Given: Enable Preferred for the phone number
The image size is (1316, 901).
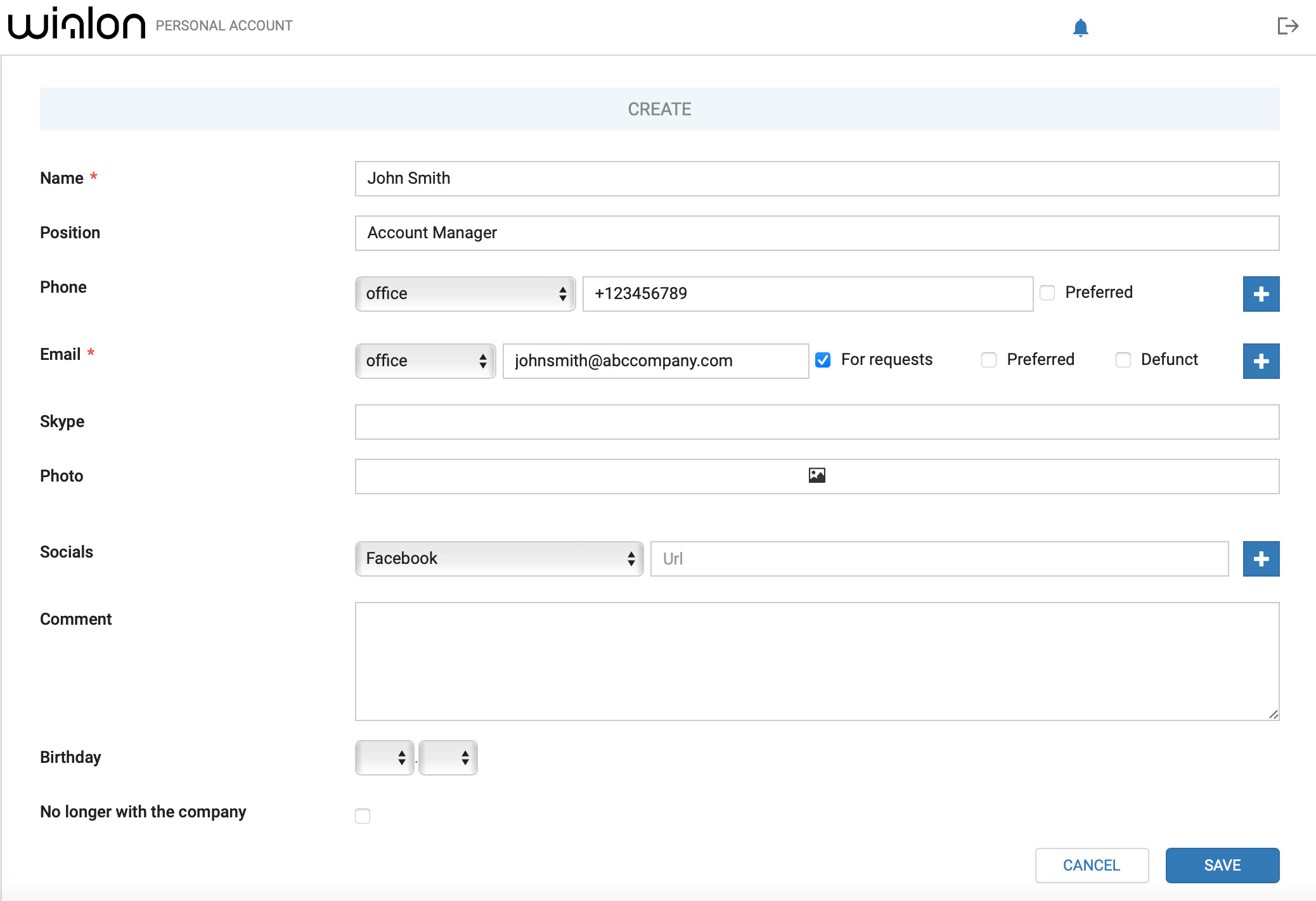Looking at the screenshot, I should 1047,293.
